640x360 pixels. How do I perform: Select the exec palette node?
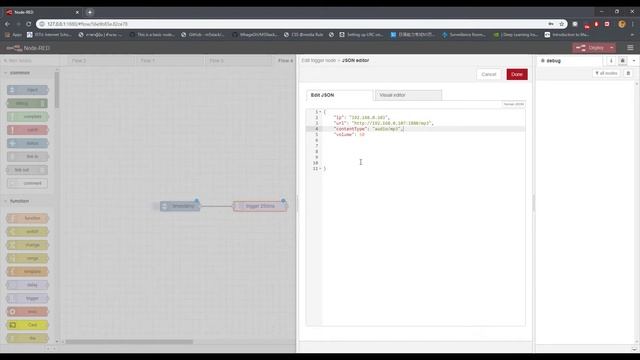click(x=28, y=312)
